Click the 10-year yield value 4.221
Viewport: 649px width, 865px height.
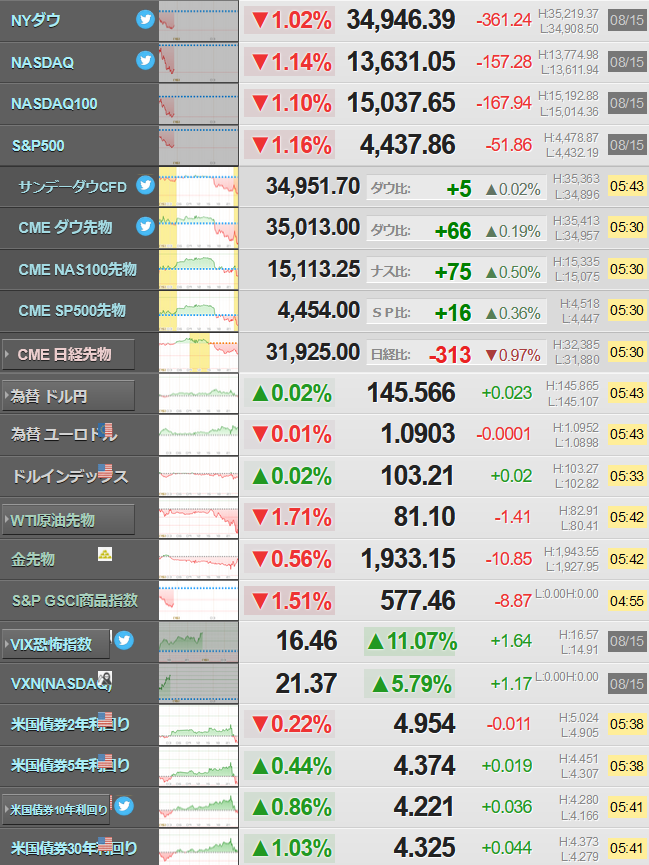(424, 807)
